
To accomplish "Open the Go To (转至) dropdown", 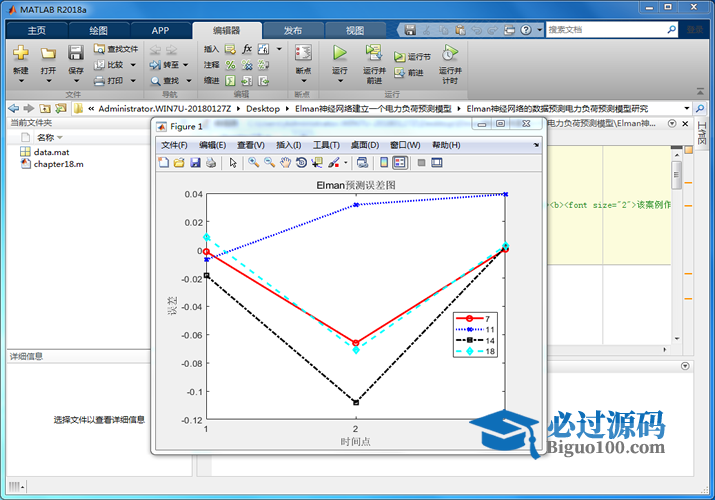I will 186,65.
